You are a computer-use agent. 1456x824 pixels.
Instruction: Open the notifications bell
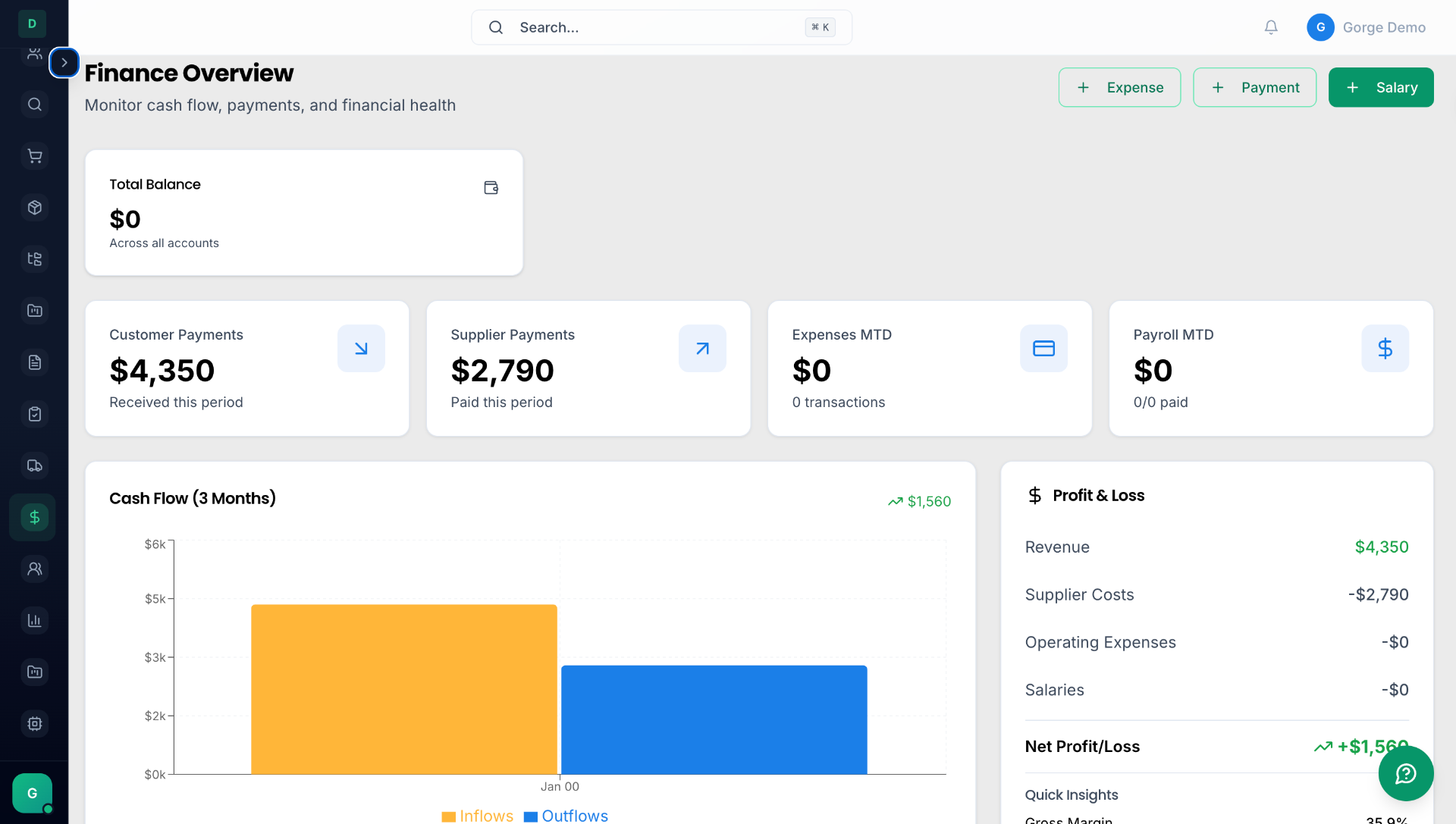[1271, 27]
